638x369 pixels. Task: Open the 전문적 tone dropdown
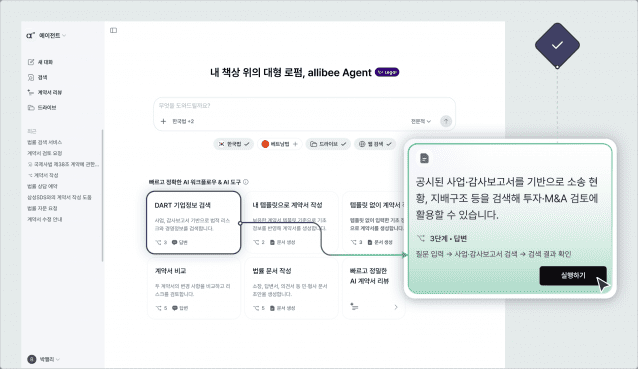[420, 121]
